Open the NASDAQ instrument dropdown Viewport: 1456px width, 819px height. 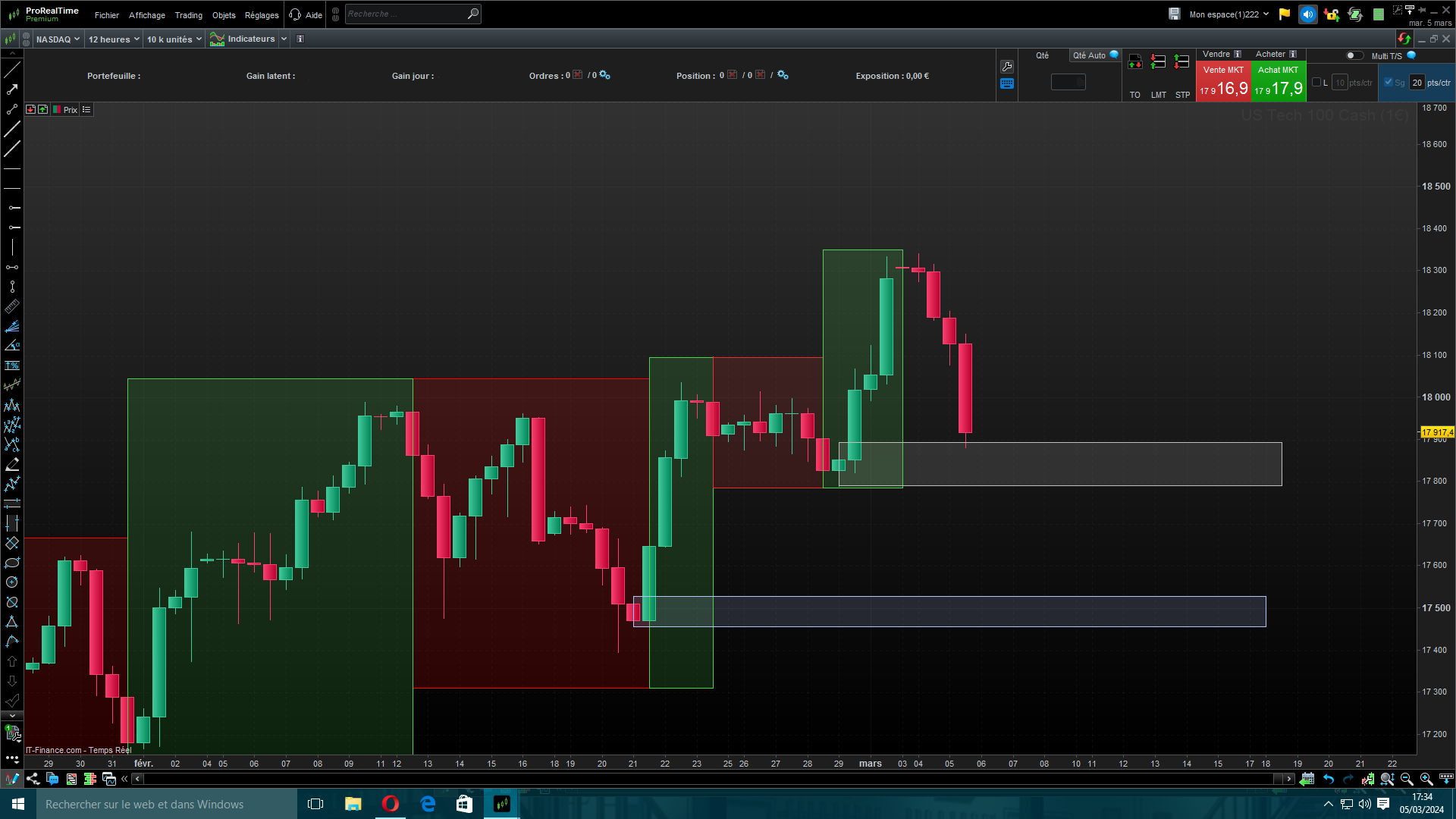[58, 39]
